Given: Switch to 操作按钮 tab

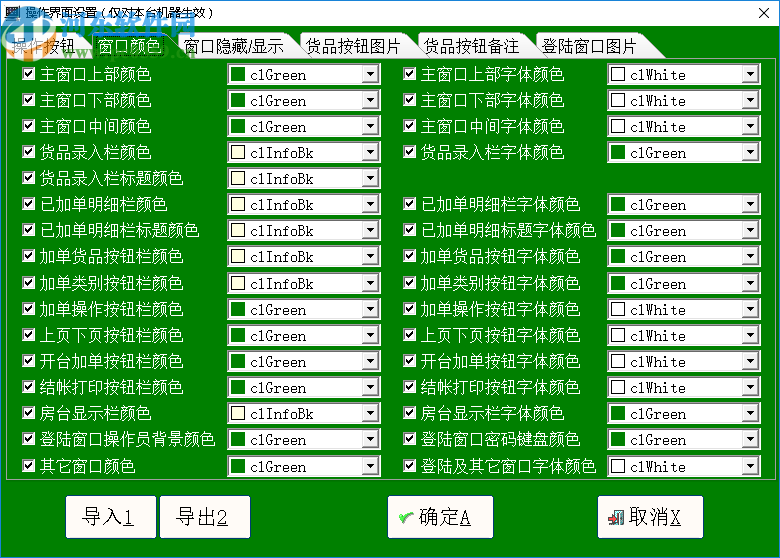Looking at the screenshot, I should click(x=44, y=46).
